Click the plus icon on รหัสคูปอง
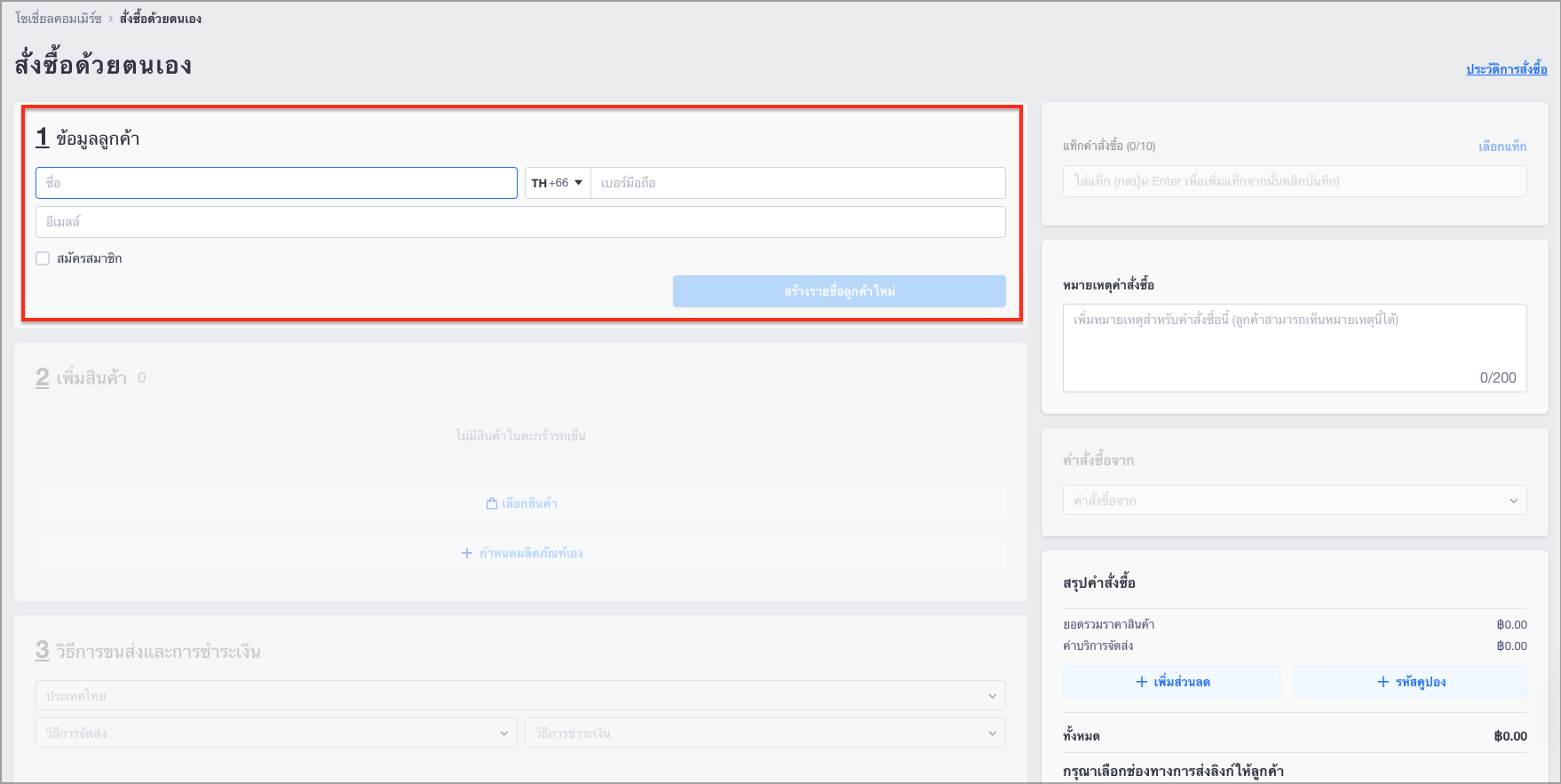This screenshot has width=1561, height=784. pos(1383,682)
